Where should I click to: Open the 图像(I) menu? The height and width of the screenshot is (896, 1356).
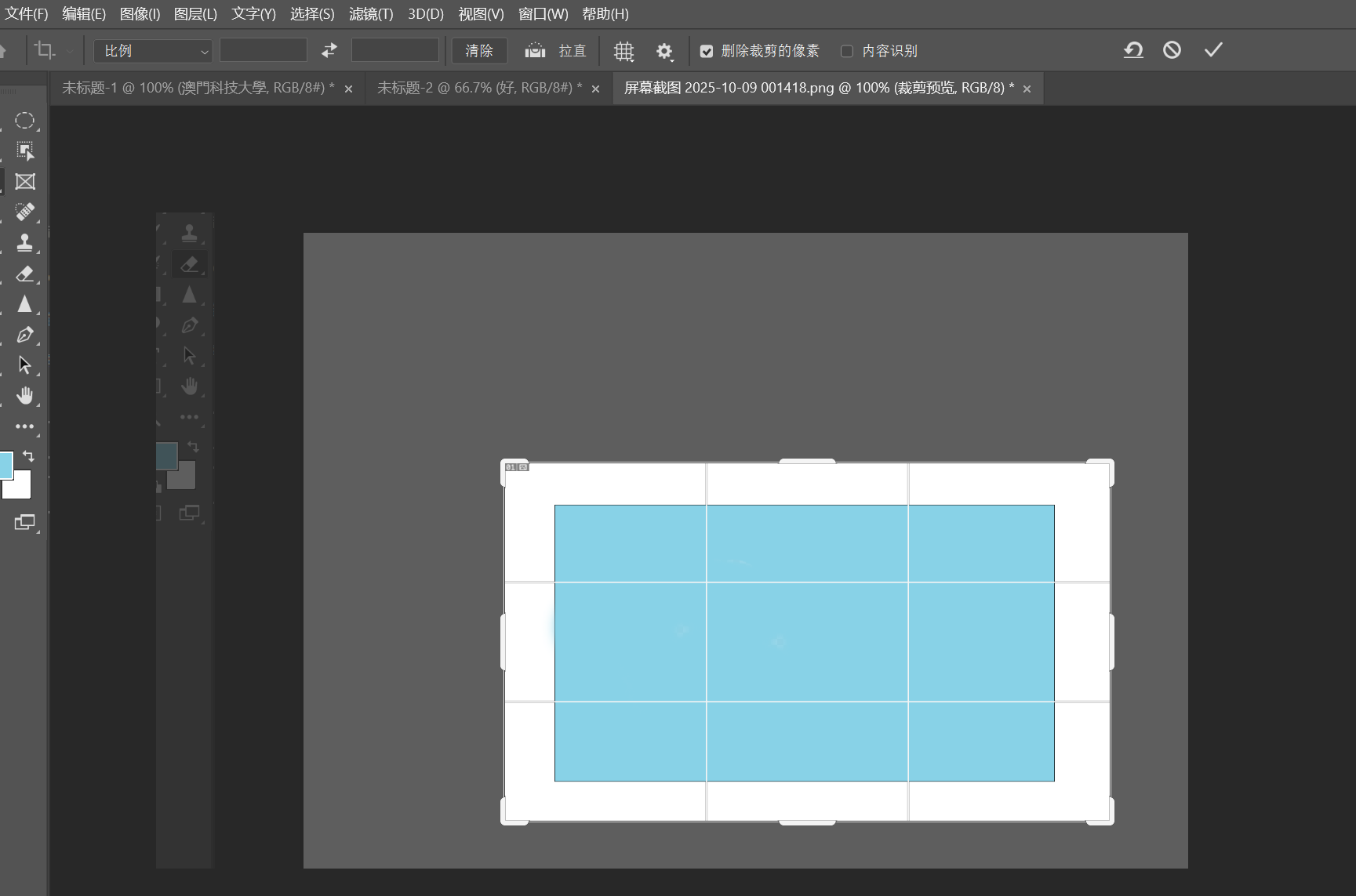(140, 14)
